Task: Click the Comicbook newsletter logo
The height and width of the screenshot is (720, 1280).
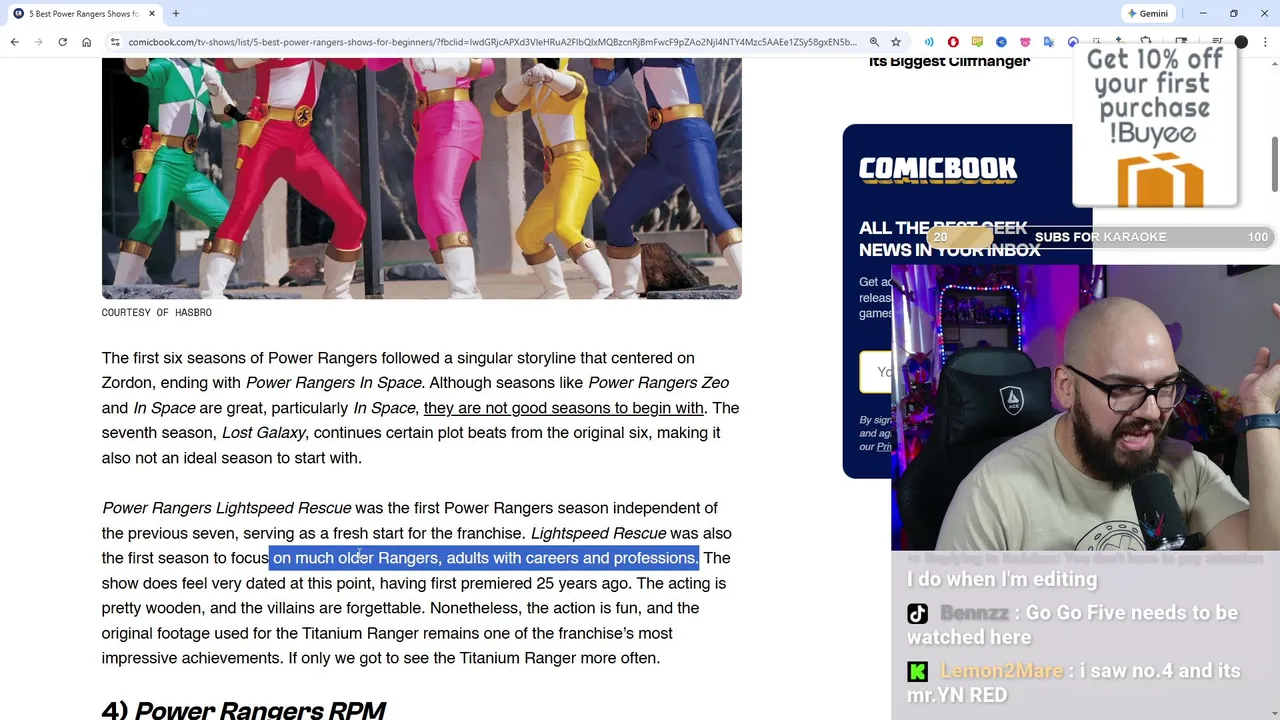Action: point(938,169)
